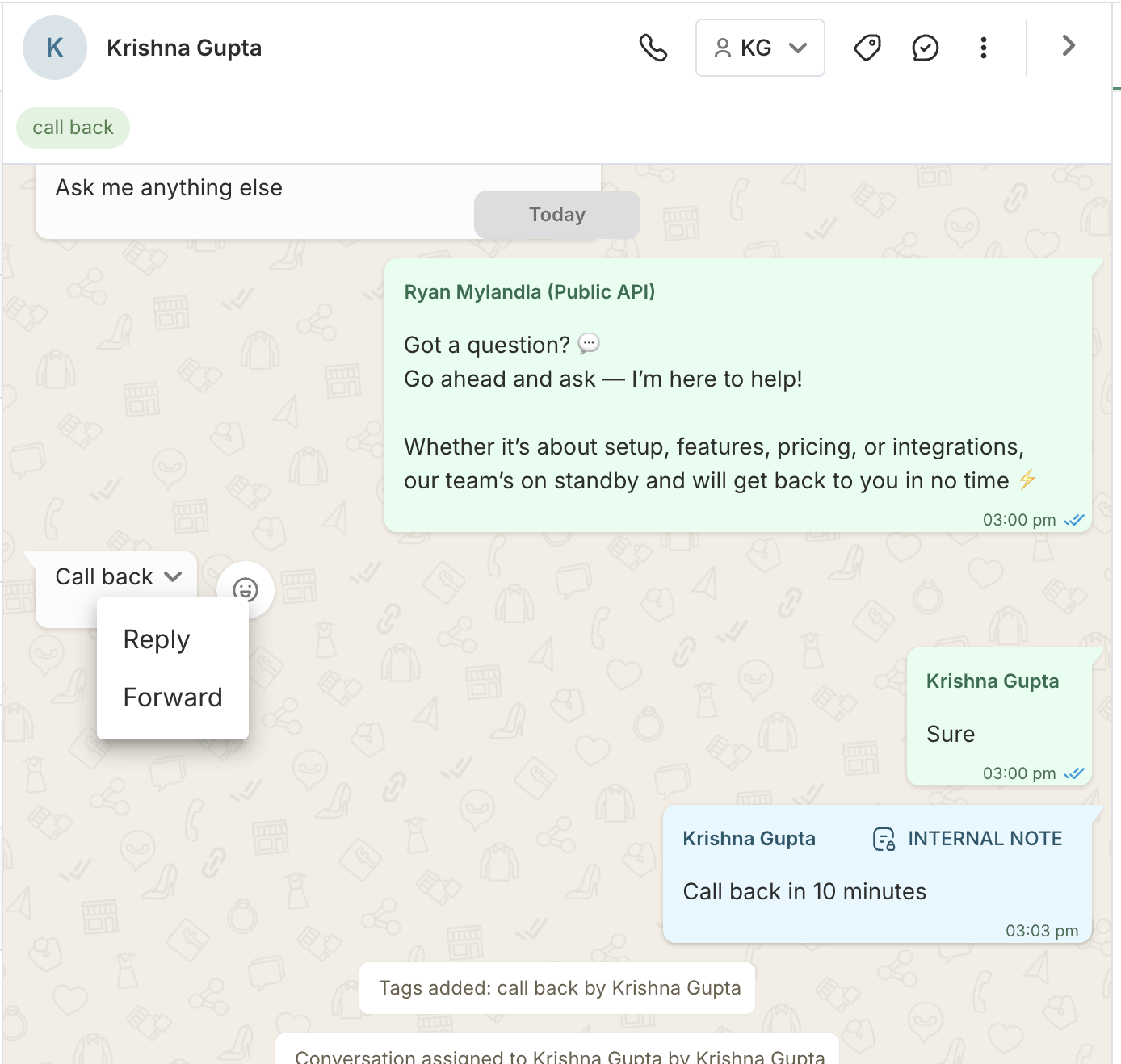Open the three-dot more options menu

pyautogui.click(x=984, y=48)
